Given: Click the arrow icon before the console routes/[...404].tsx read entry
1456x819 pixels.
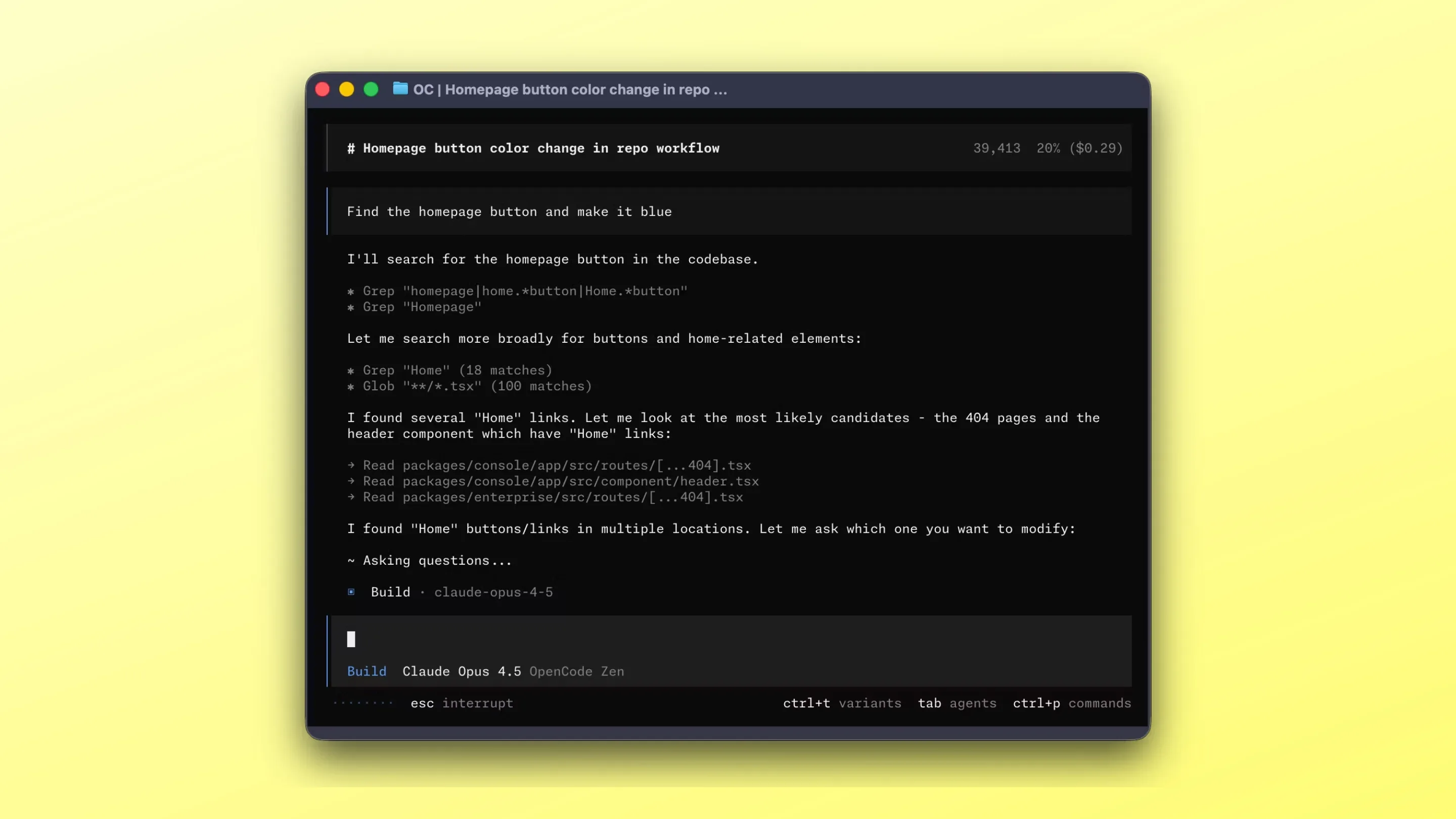Looking at the screenshot, I should point(351,465).
